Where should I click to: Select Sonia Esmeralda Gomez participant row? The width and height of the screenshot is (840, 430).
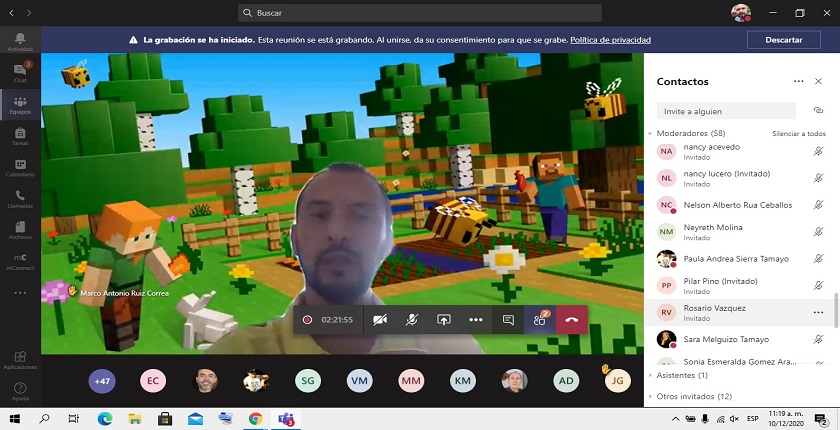tap(739, 360)
